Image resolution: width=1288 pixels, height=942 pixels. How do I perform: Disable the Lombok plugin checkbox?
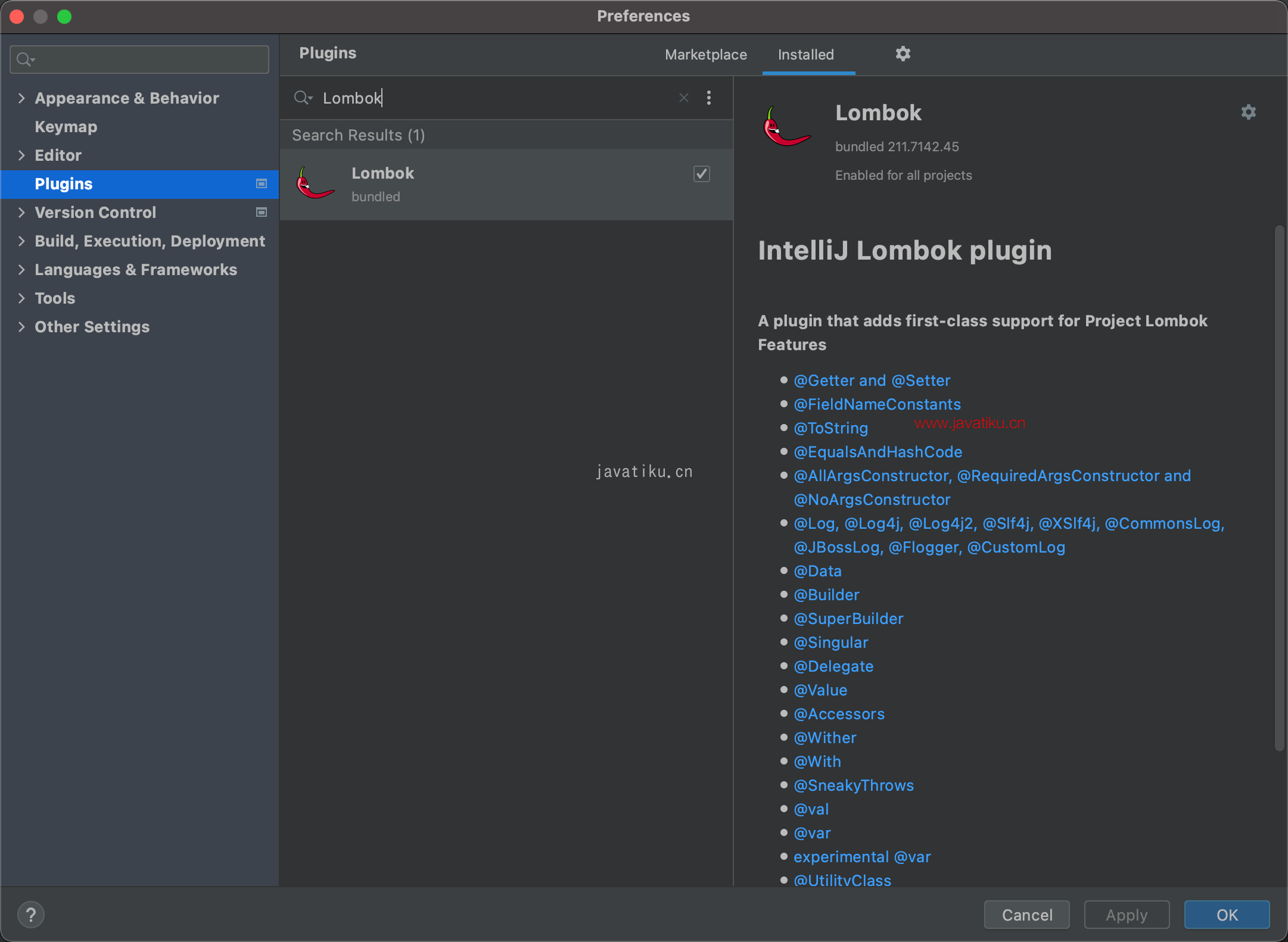[701, 174]
